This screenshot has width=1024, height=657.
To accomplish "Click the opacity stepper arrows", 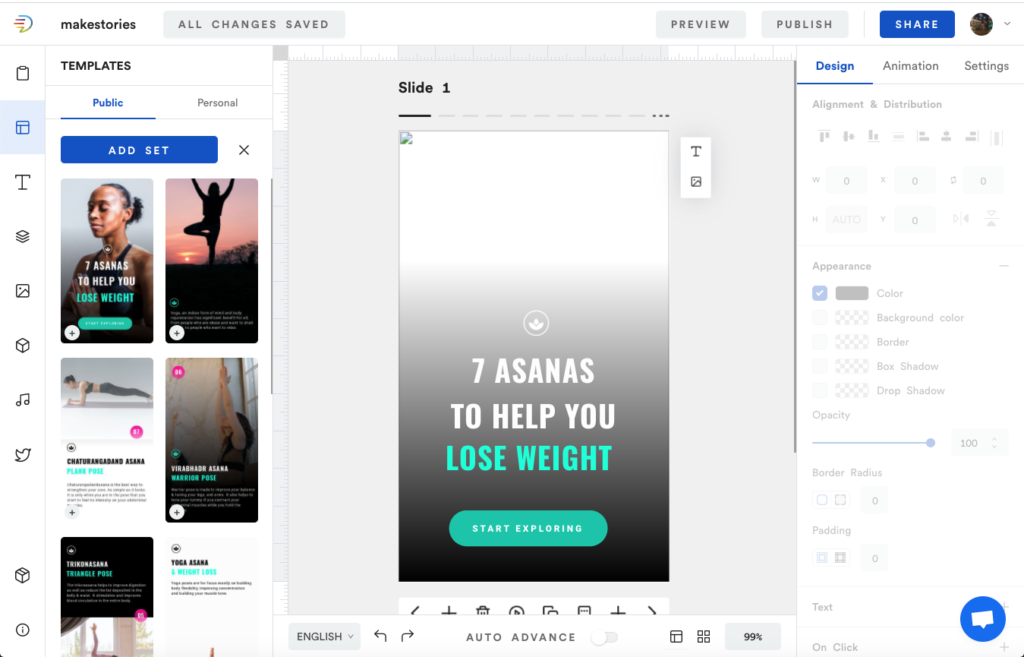I will click(994, 443).
